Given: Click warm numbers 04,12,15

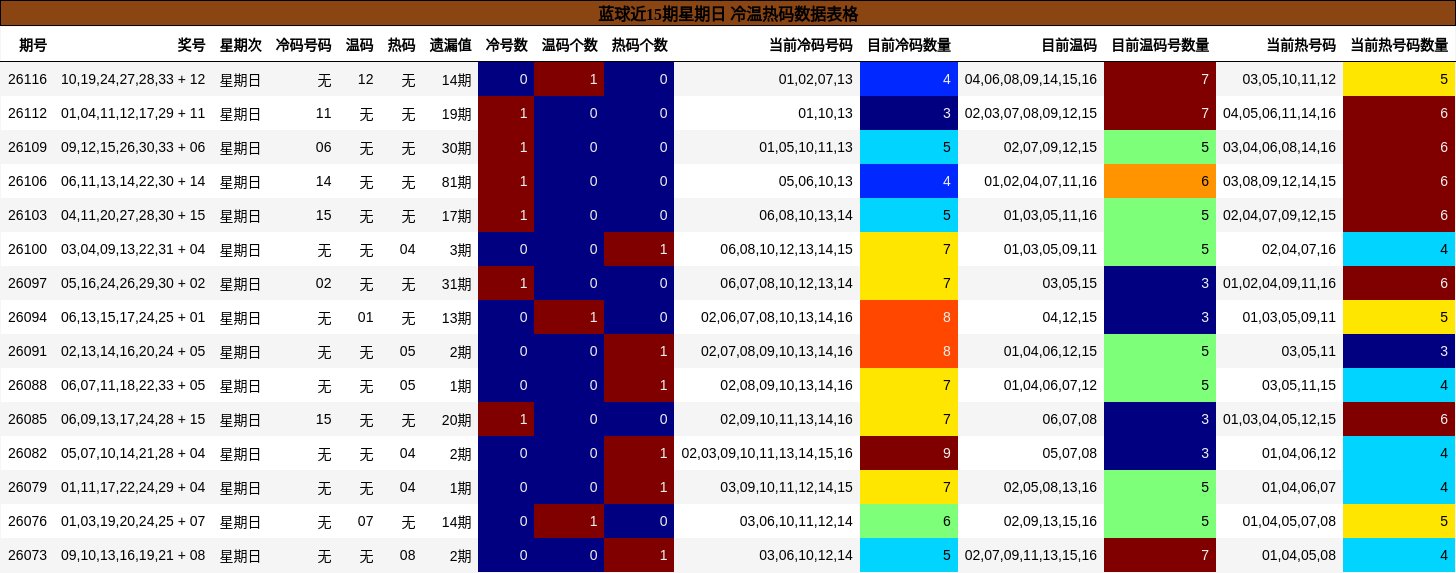Looking at the screenshot, I should (x=1070, y=317).
